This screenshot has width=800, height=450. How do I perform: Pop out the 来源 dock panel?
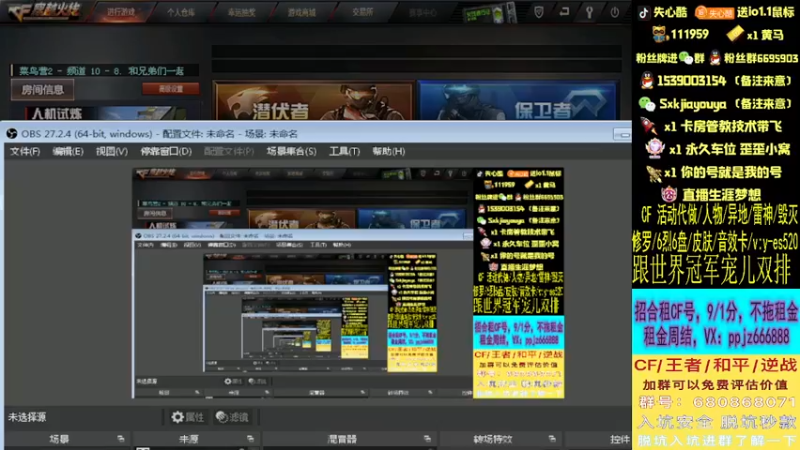(250, 439)
